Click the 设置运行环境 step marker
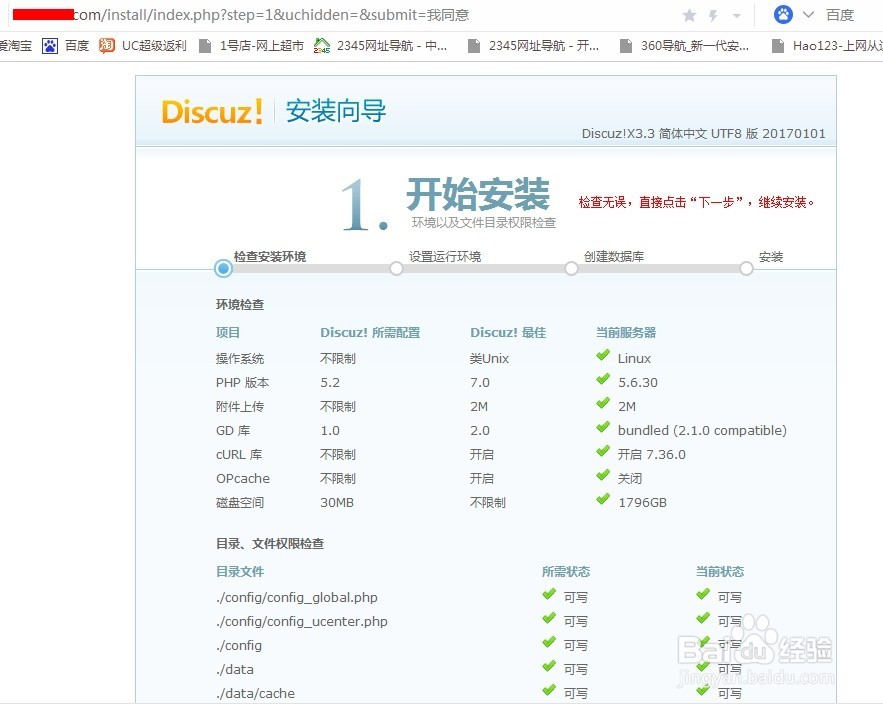 (396, 269)
